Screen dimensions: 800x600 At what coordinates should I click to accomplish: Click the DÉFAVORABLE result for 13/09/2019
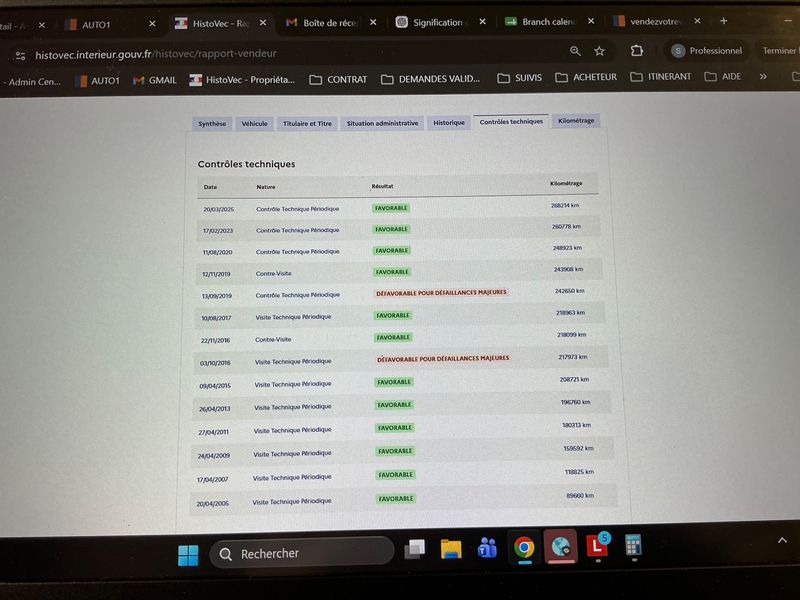coord(441,293)
